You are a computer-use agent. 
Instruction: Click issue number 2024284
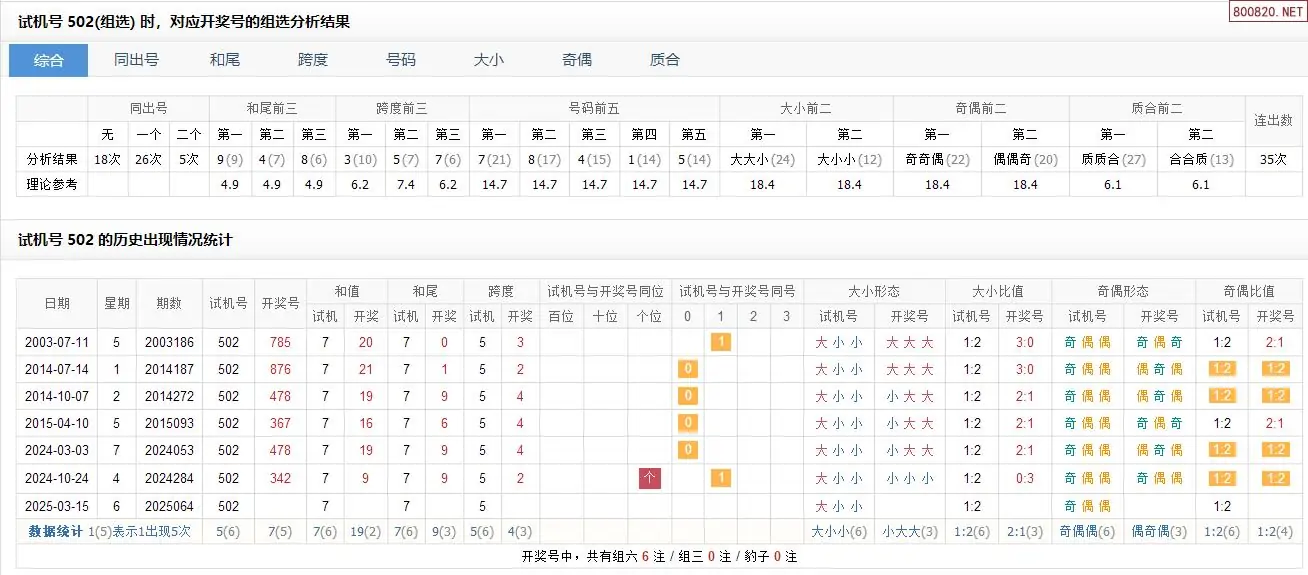pyautogui.click(x=169, y=478)
